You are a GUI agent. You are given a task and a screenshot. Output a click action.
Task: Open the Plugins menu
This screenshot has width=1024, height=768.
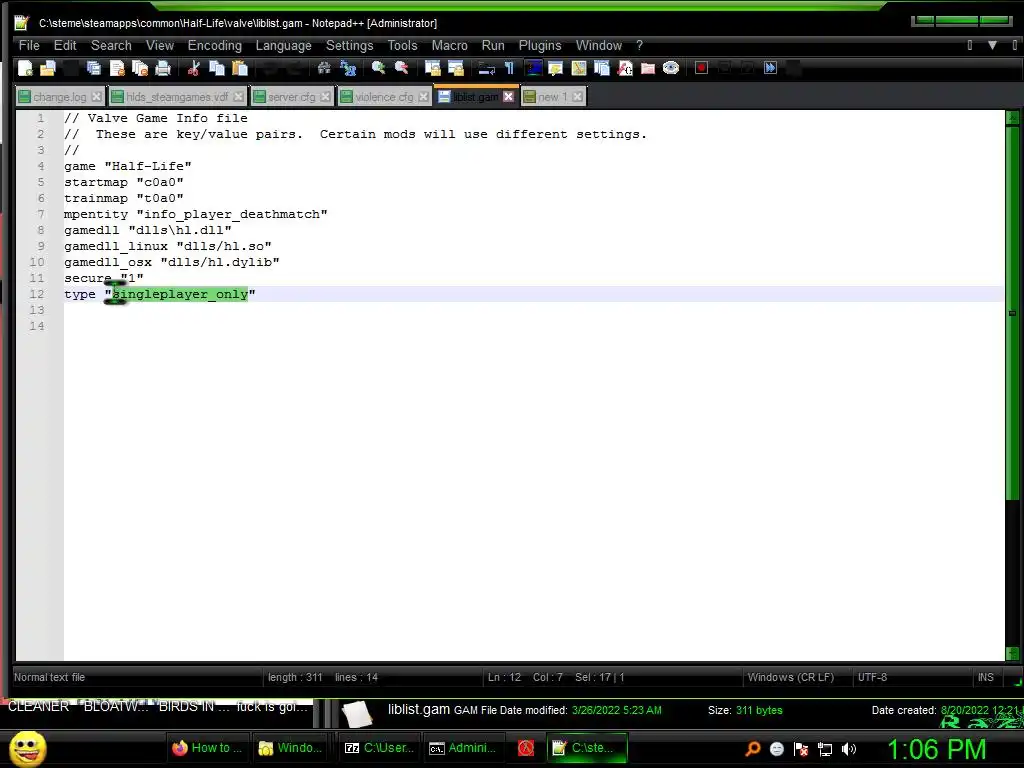click(540, 45)
